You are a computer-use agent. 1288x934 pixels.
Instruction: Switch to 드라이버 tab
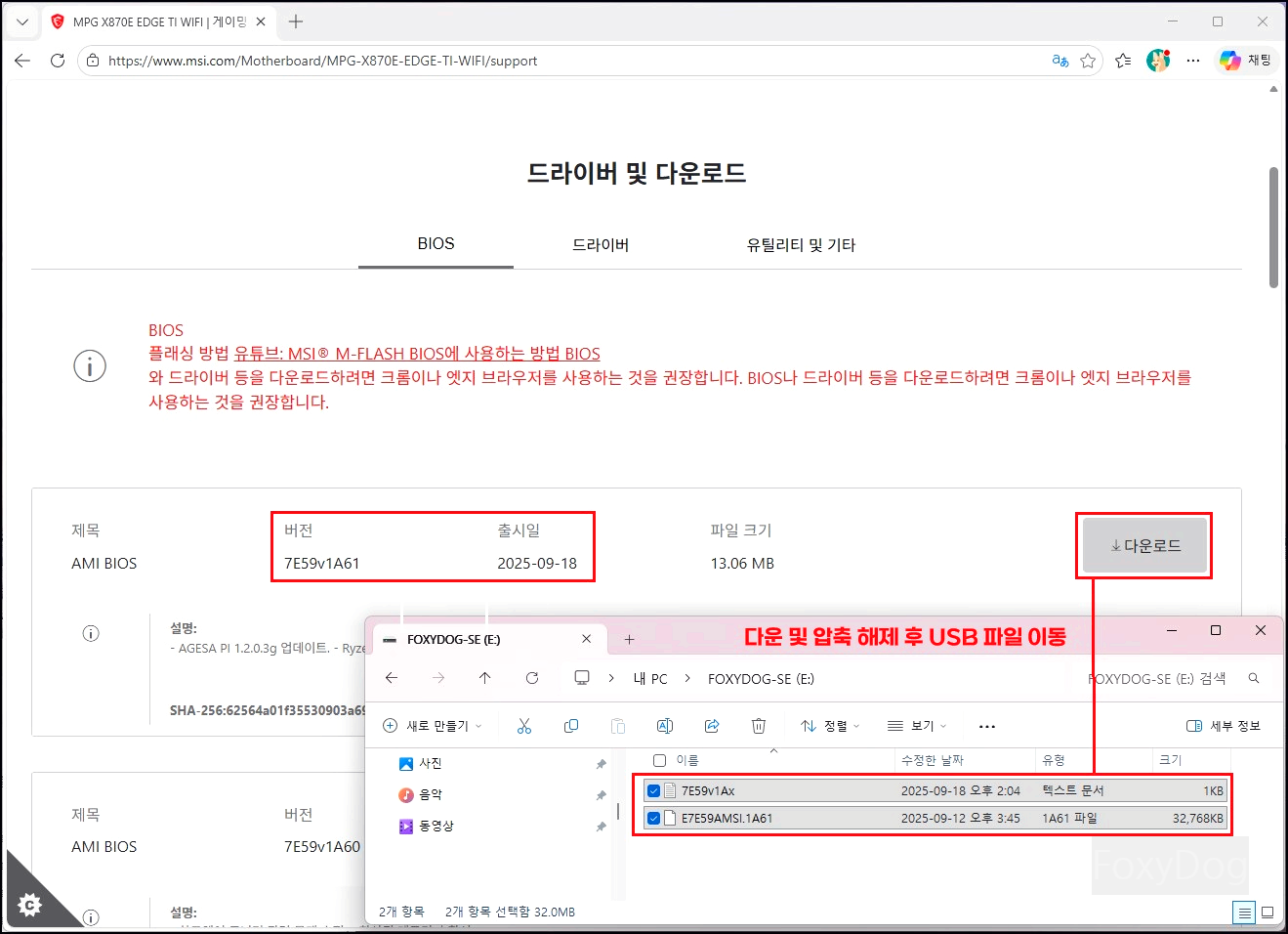[x=601, y=245]
